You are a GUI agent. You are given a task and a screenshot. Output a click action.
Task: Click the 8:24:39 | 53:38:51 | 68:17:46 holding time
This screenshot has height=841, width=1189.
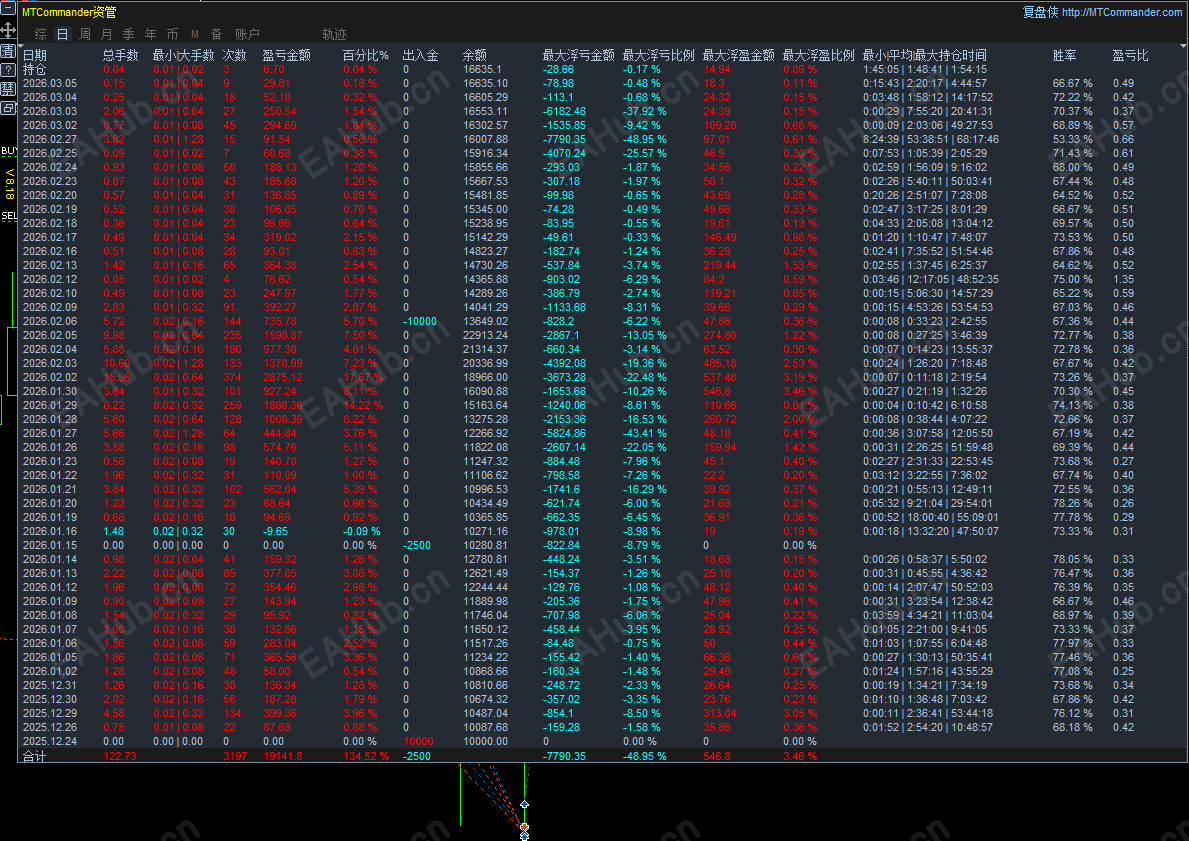[930, 140]
